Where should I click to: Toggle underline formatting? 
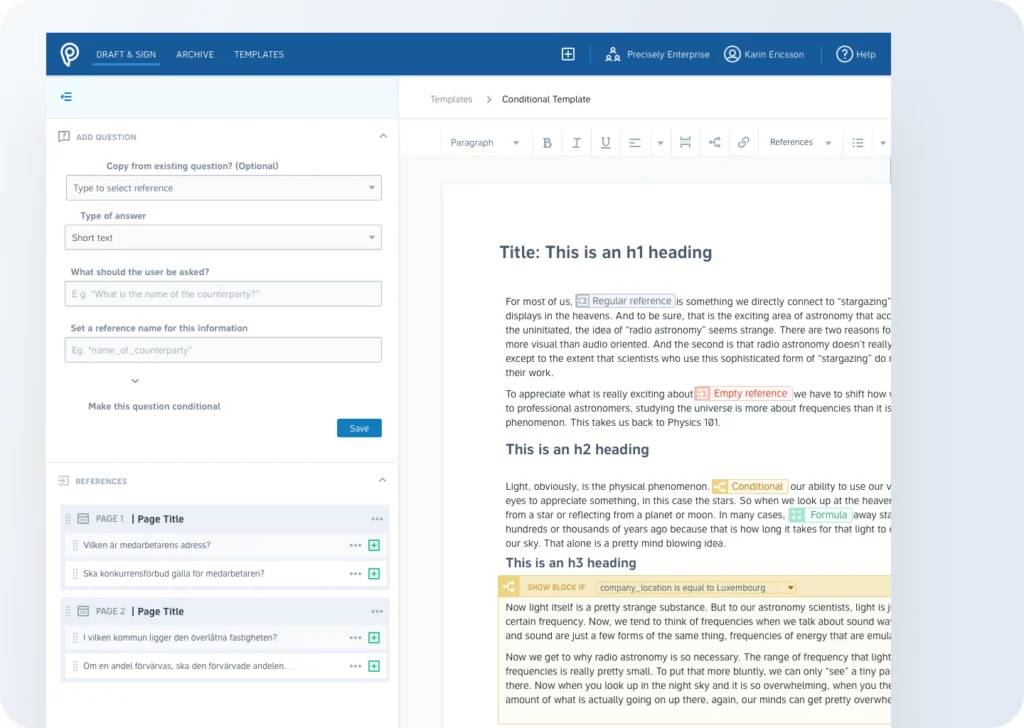tap(605, 142)
